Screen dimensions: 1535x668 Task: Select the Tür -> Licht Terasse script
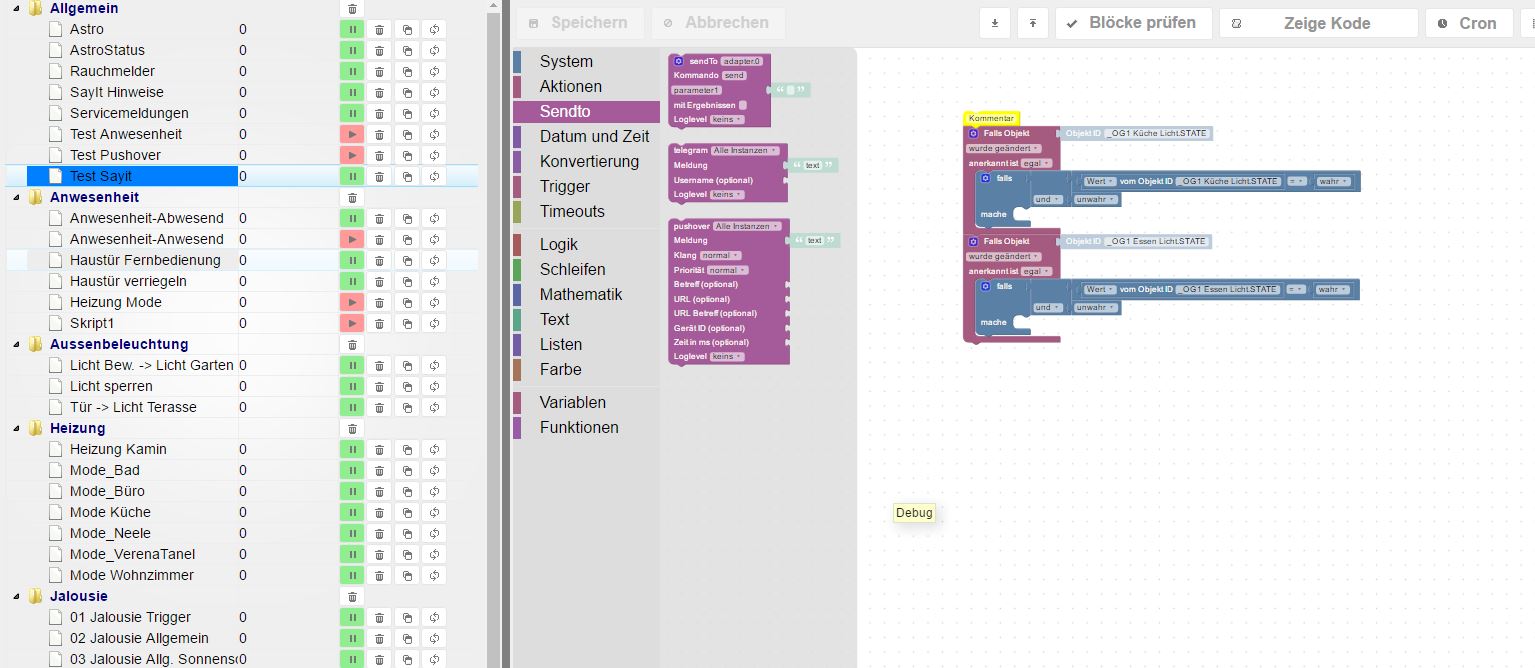click(133, 407)
